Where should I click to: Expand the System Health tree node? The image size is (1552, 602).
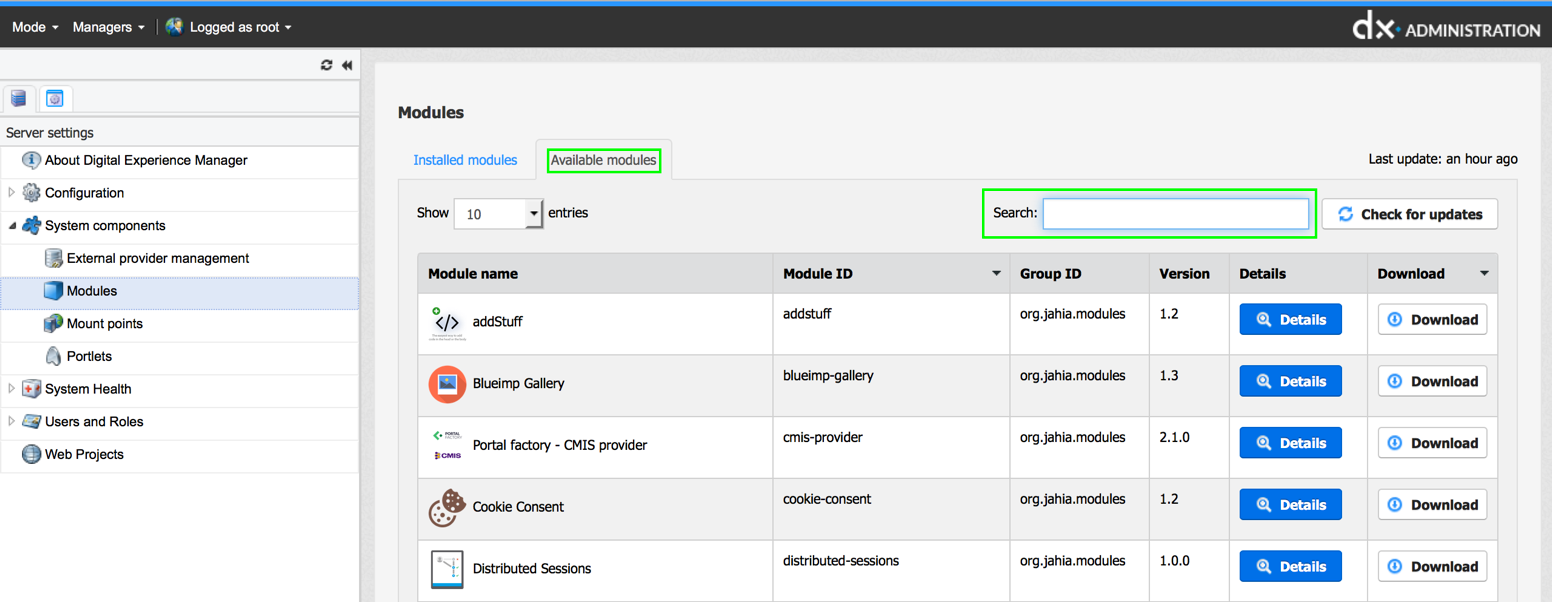[12, 389]
